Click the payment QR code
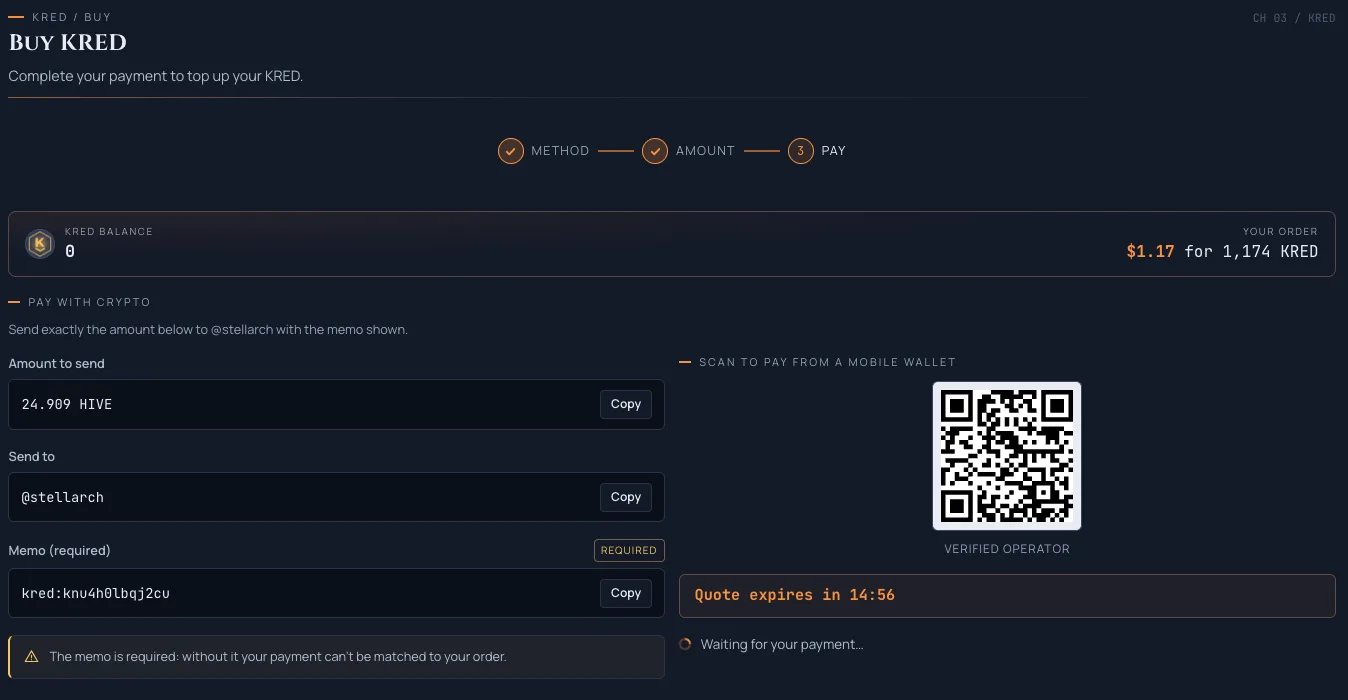The height and width of the screenshot is (700, 1348). pos(1007,456)
